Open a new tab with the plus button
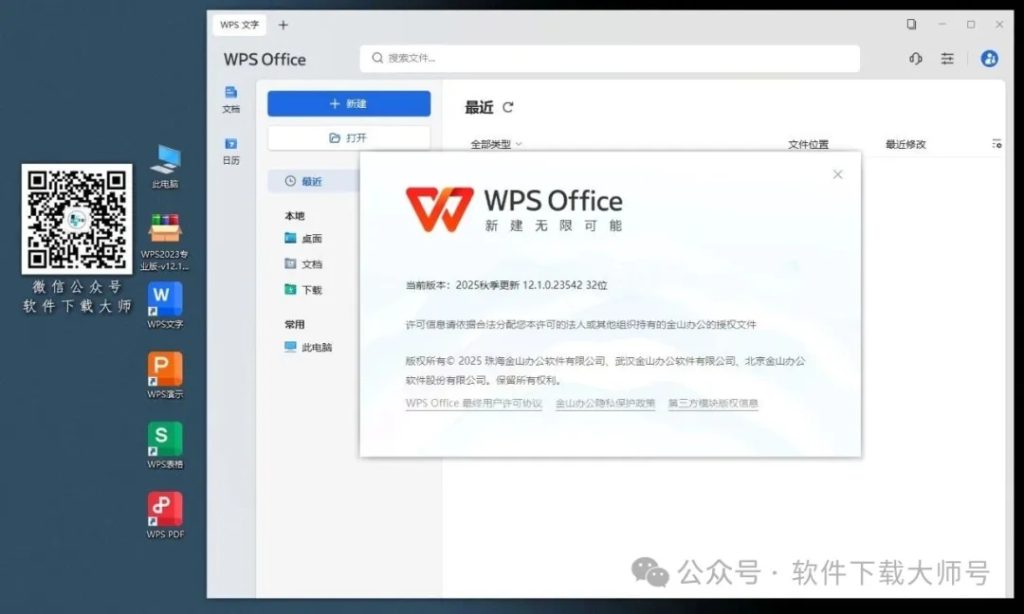Image resolution: width=1024 pixels, height=614 pixels. pyautogui.click(x=282, y=24)
